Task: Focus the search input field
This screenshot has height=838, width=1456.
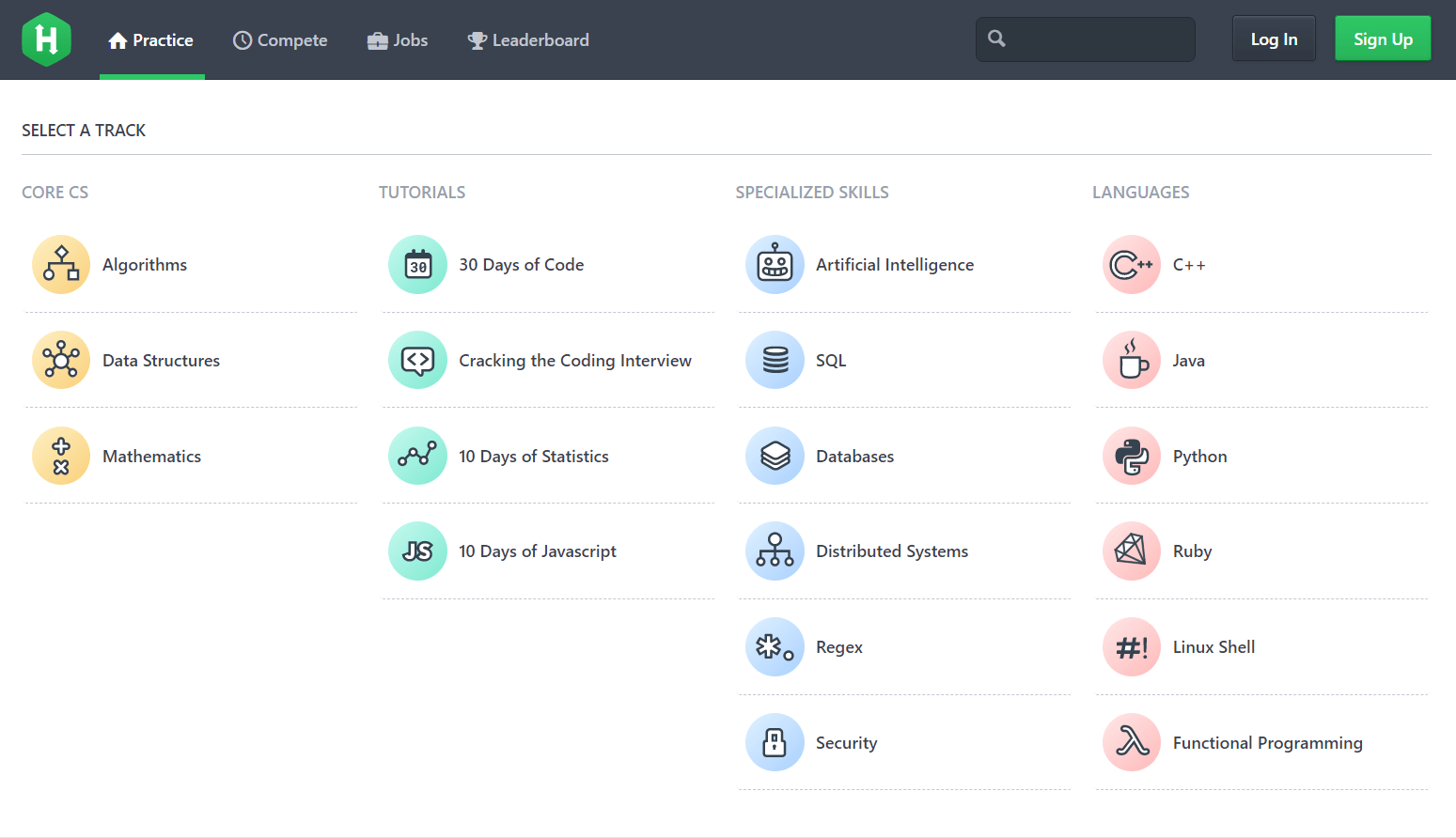Action: coord(1086,39)
